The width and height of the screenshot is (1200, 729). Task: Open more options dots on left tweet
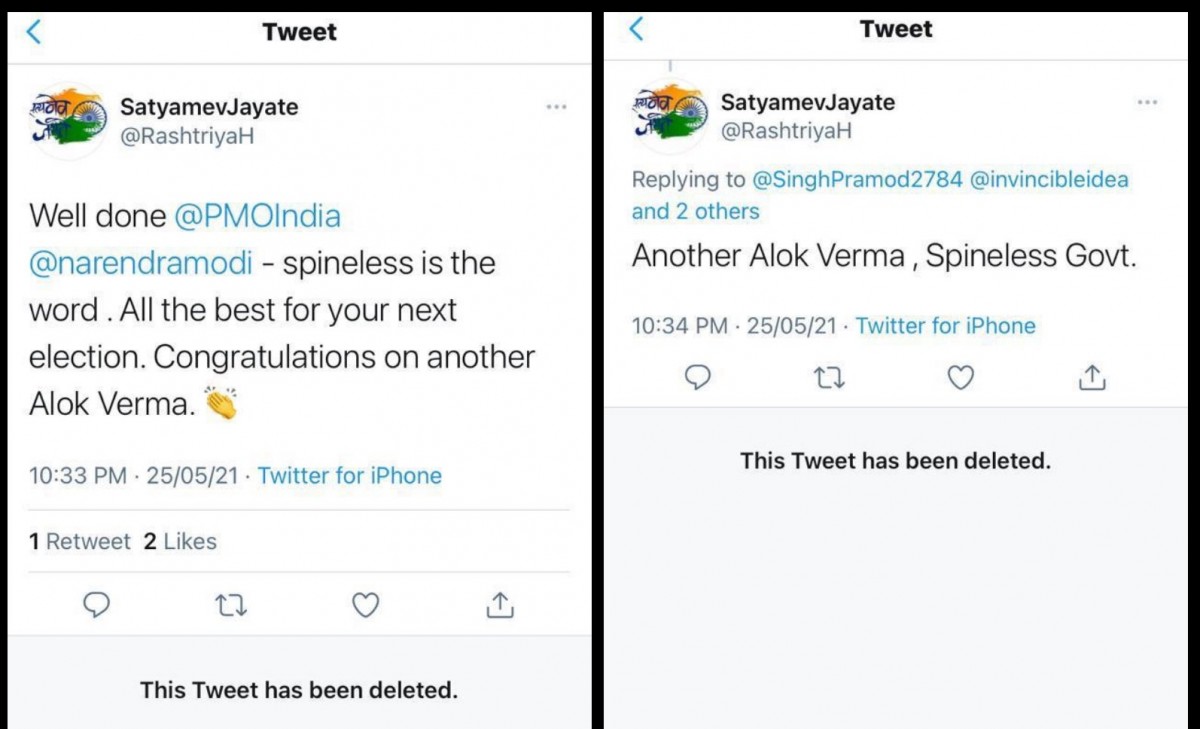556,107
